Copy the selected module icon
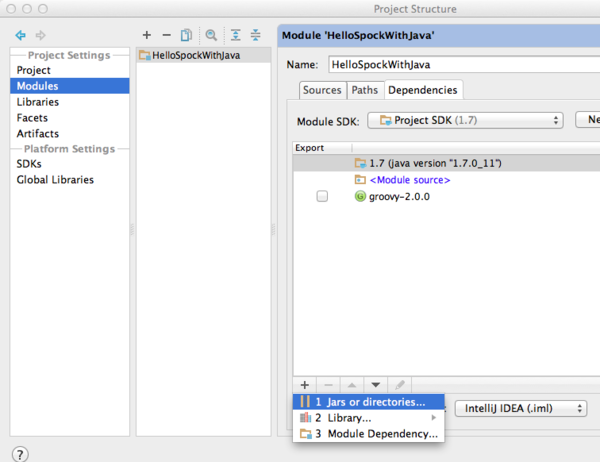600x462 pixels. pos(186,35)
